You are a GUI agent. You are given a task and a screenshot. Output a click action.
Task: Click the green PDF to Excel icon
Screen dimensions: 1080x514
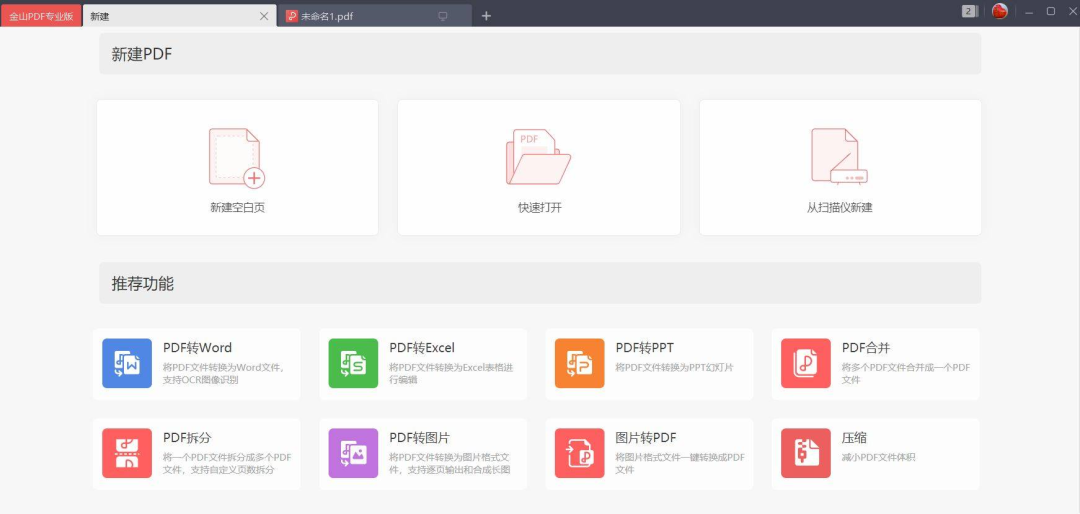pyautogui.click(x=353, y=363)
